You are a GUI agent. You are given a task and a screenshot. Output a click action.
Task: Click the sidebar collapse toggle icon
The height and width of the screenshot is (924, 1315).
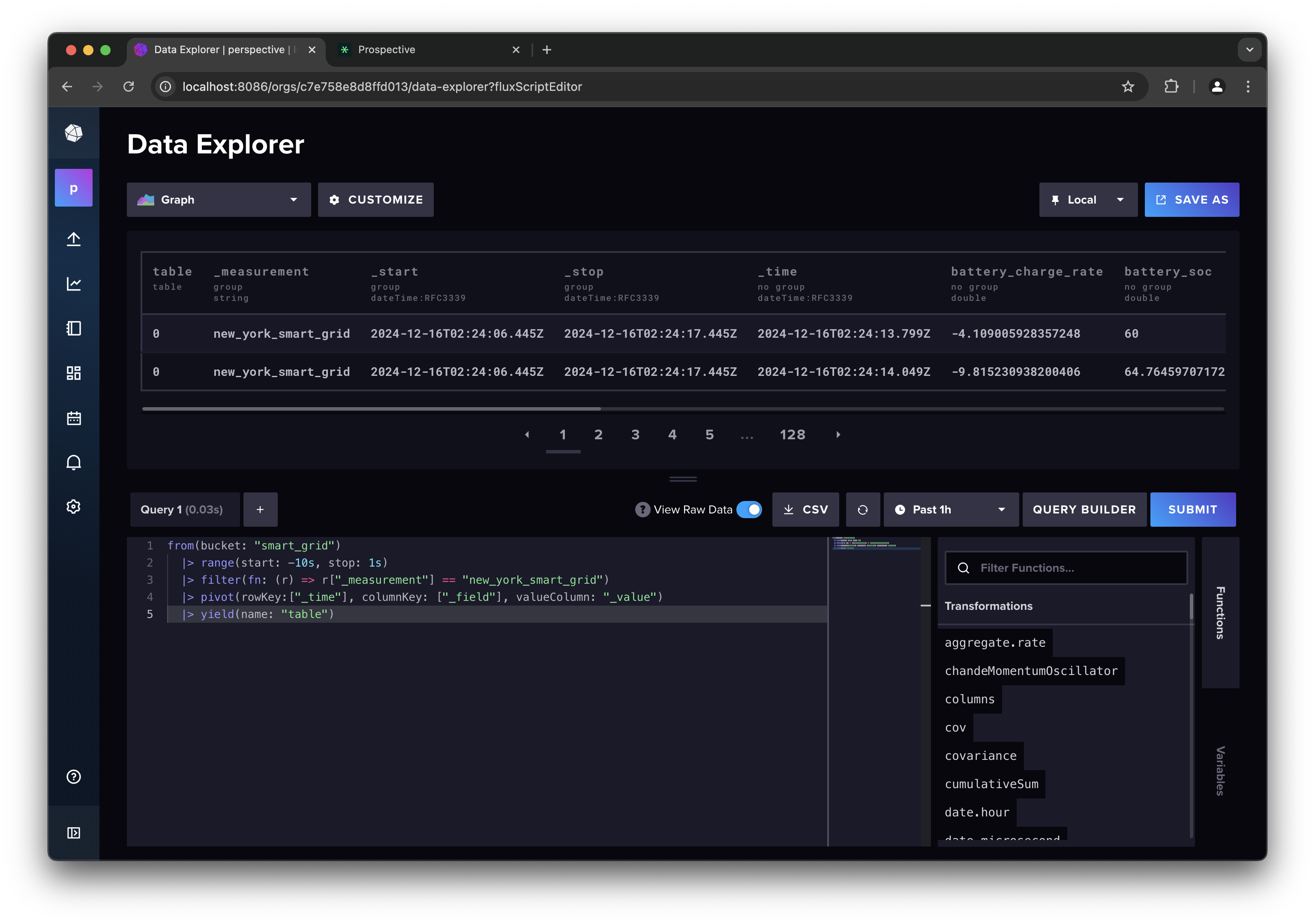pos(73,833)
